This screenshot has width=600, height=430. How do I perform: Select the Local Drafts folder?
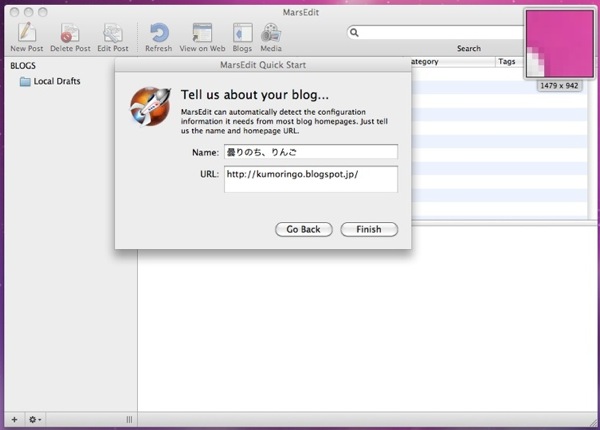pyautogui.click(x=50, y=81)
